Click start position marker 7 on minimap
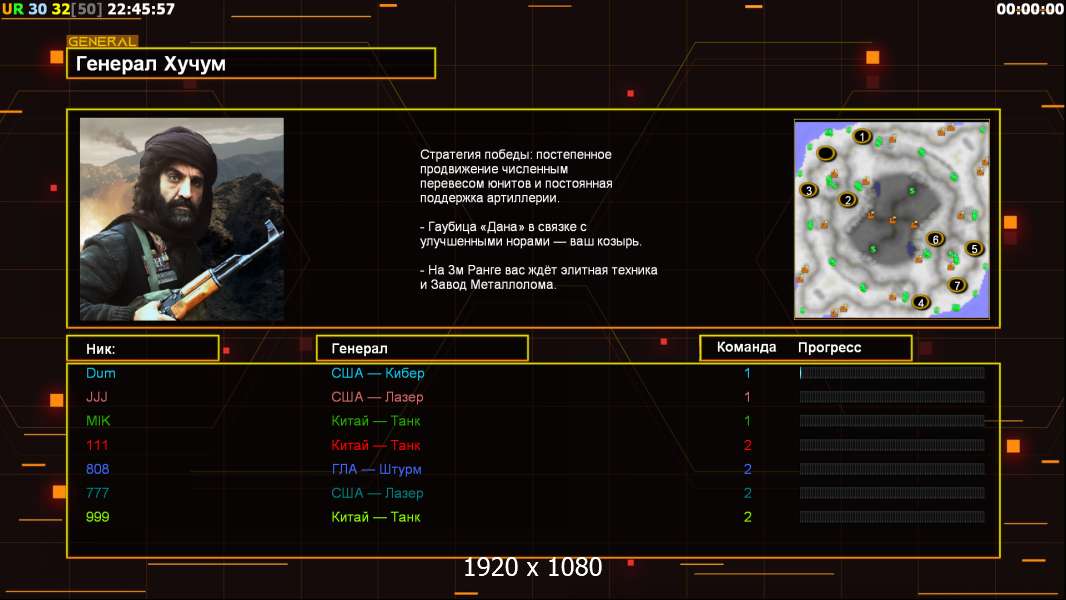 click(x=957, y=285)
